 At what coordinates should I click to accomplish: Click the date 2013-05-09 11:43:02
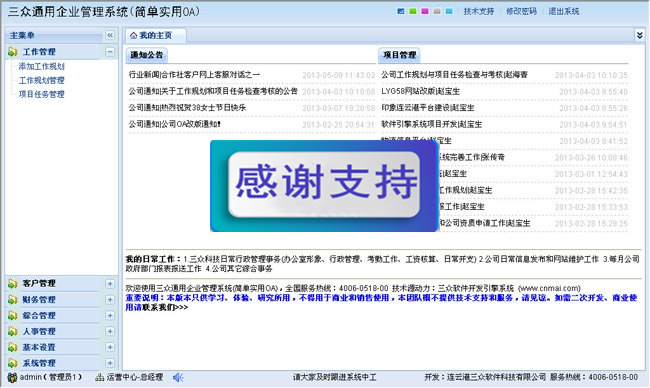pos(339,75)
